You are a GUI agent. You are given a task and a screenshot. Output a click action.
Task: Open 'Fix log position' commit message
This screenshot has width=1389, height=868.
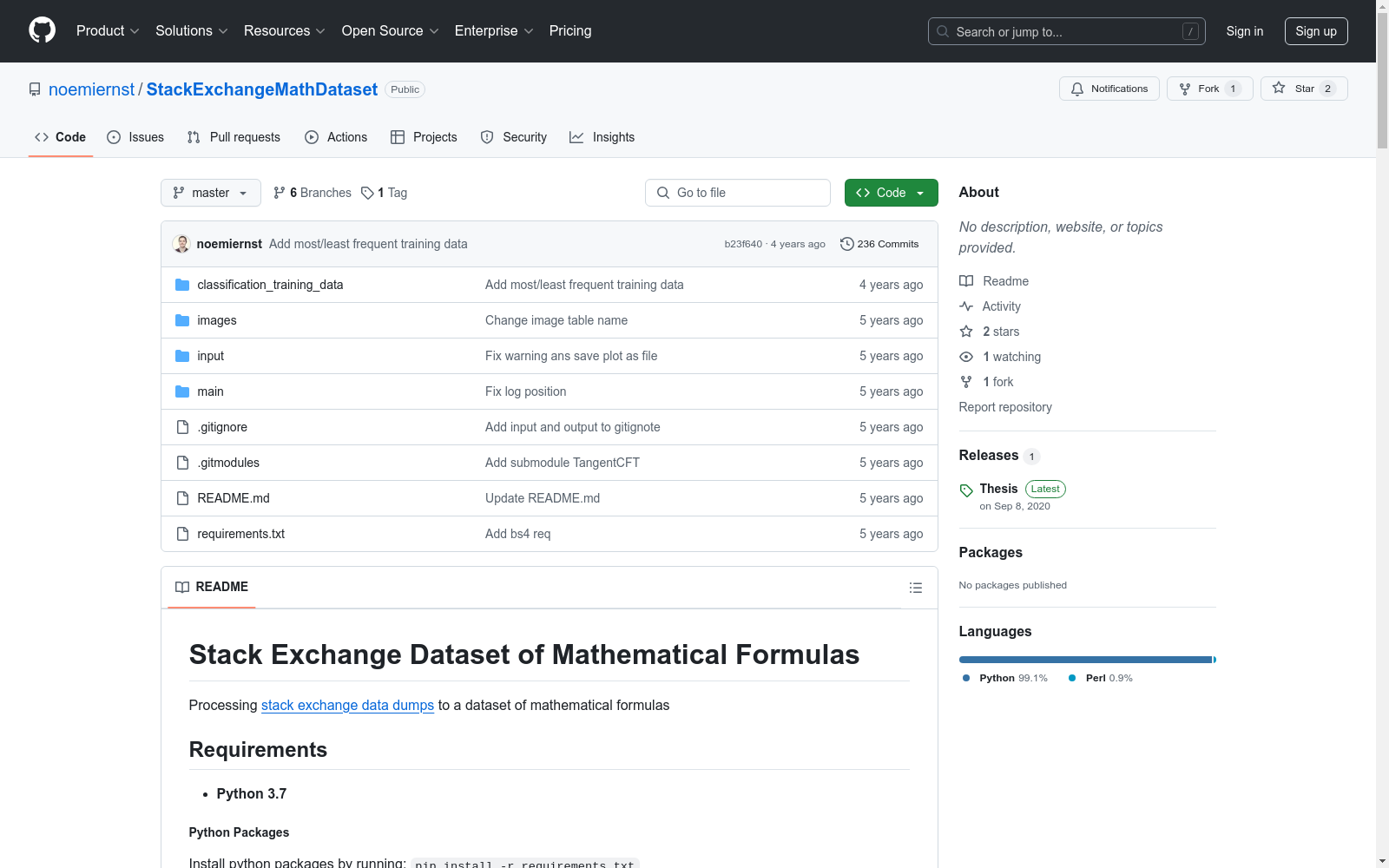pyautogui.click(x=526, y=391)
